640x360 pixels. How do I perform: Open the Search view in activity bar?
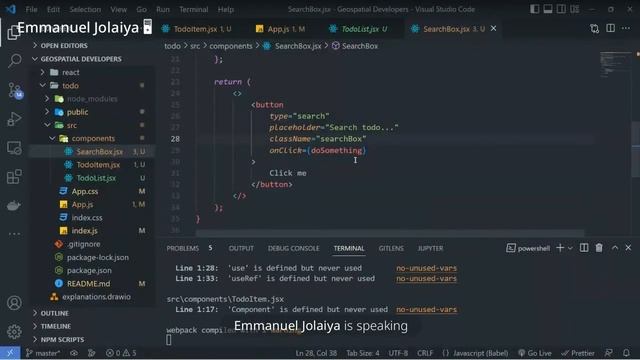coord(14,60)
